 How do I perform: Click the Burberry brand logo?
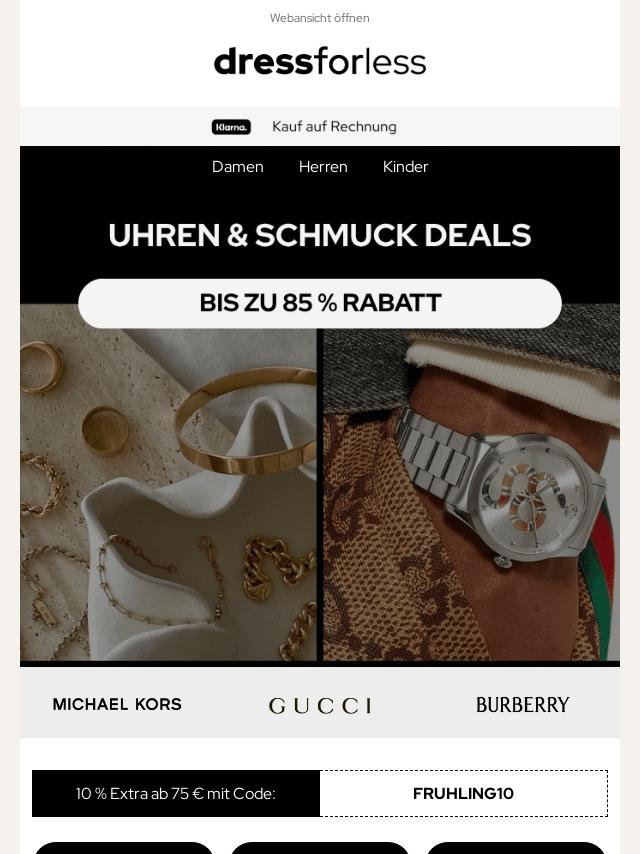522,705
